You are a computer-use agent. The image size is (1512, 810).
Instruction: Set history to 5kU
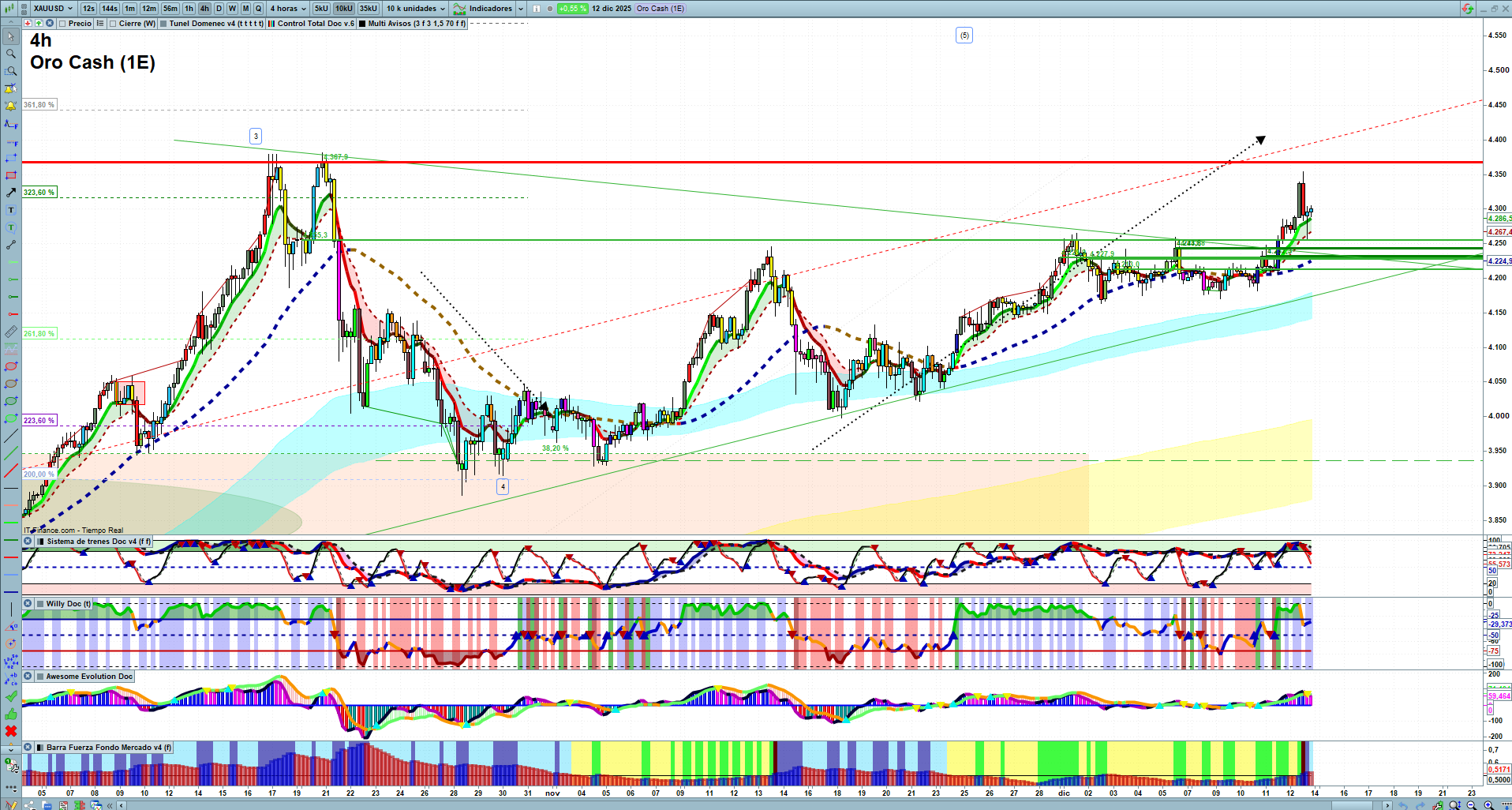click(321, 9)
